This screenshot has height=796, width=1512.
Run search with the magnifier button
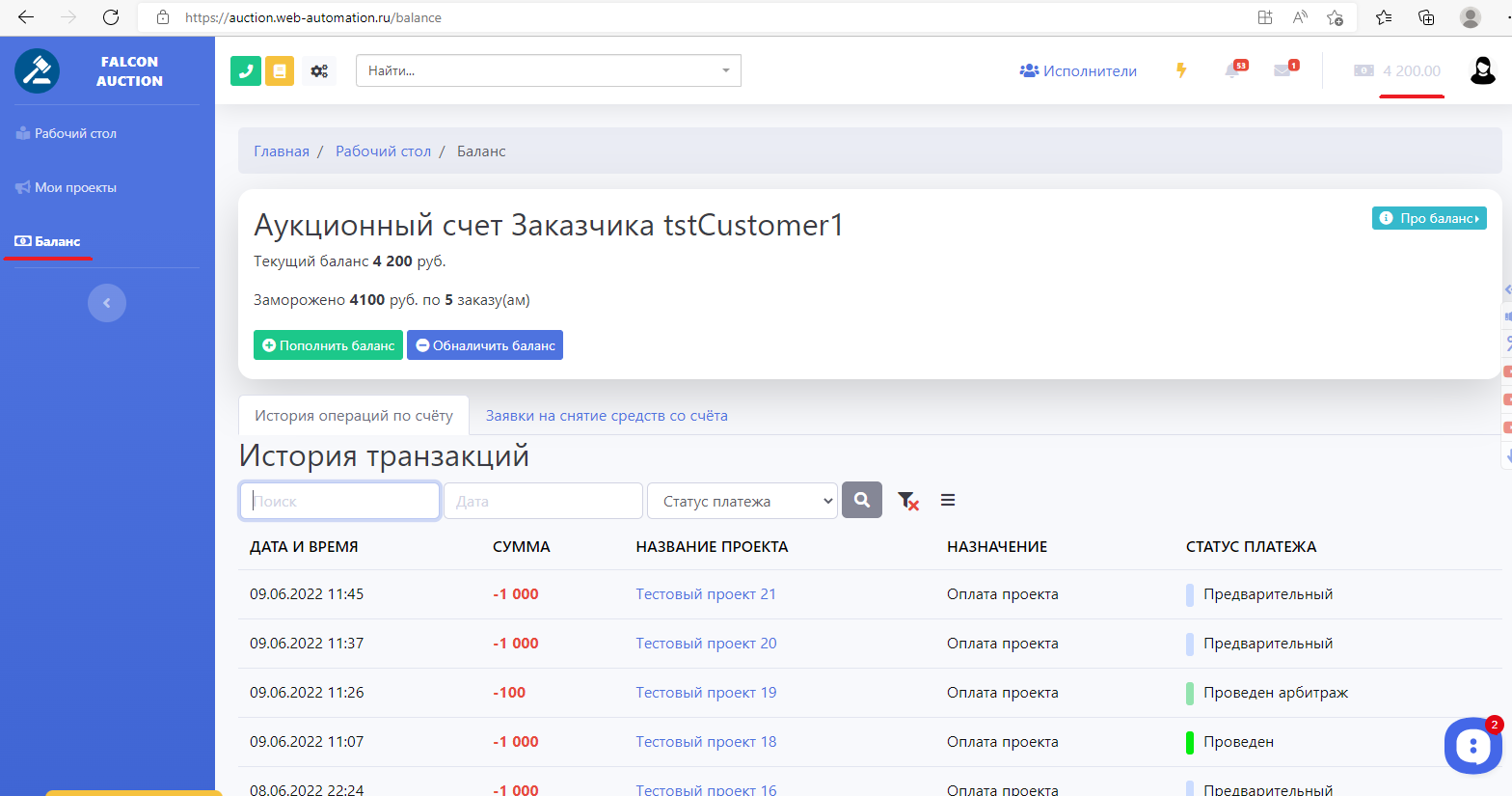pyautogui.click(x=862, y=501)
